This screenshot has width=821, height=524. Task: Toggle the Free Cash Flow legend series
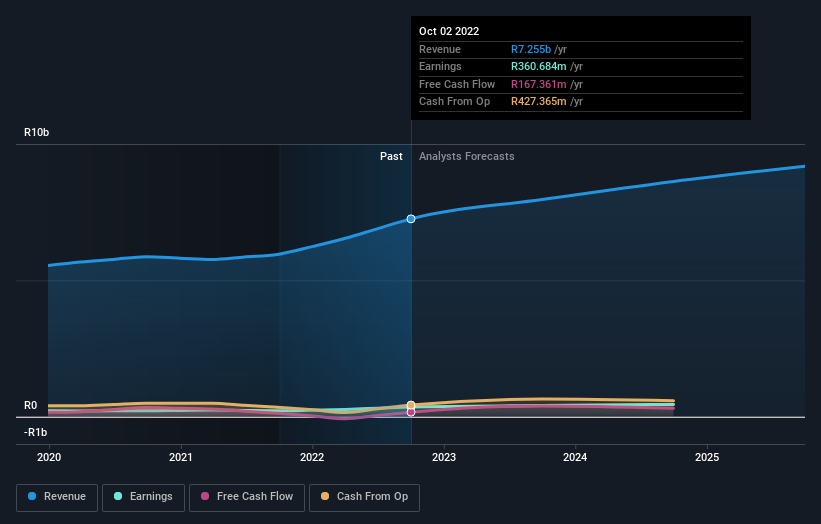point(247,497)
